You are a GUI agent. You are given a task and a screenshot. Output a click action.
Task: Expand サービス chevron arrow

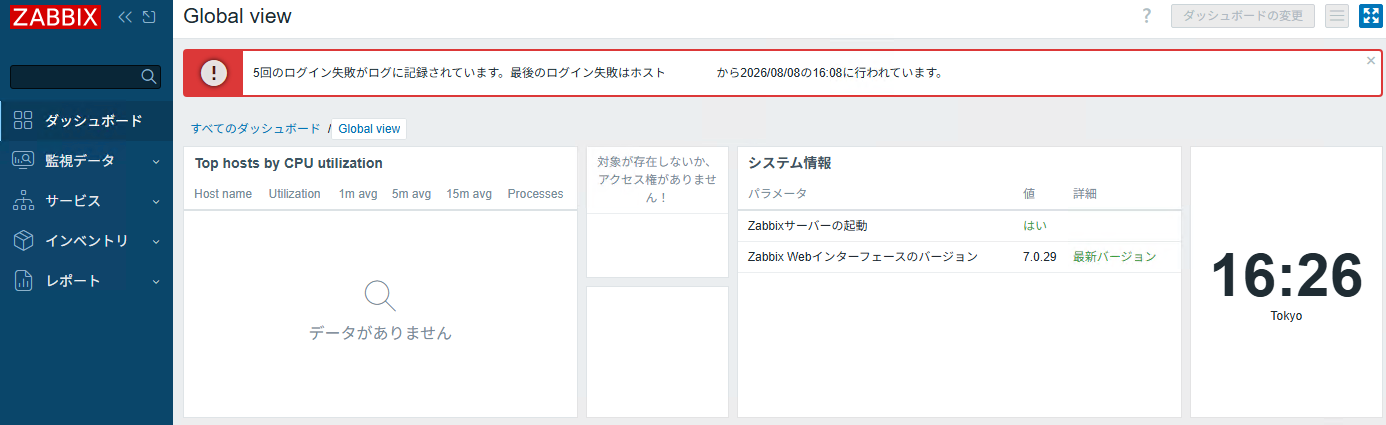(x=156, y=202)
